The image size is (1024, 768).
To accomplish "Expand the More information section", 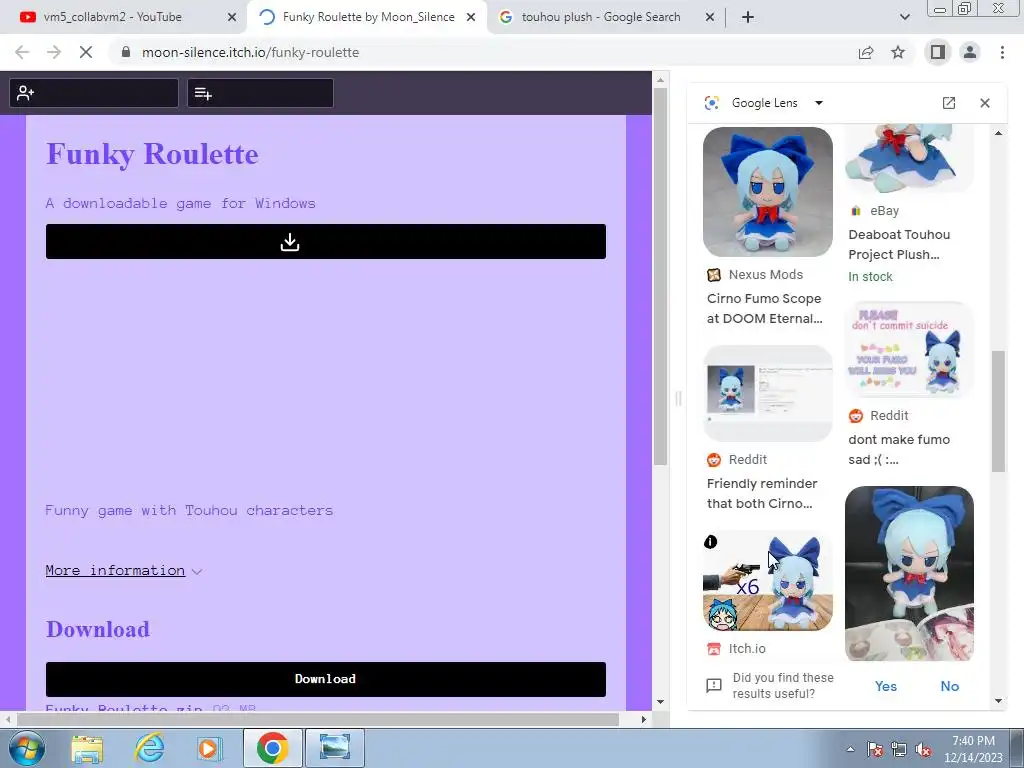I will pyautogui.click(x=123, y=571).
